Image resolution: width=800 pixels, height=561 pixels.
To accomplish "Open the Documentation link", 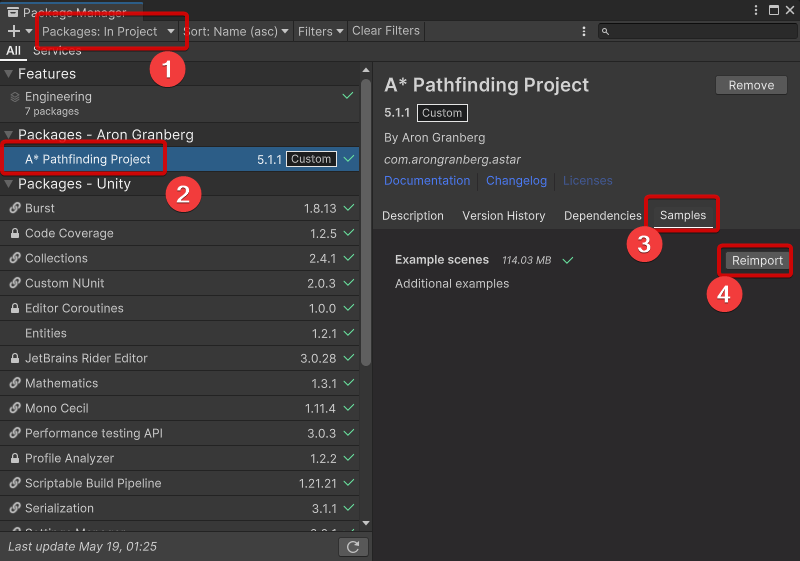I will click(427, 181).
